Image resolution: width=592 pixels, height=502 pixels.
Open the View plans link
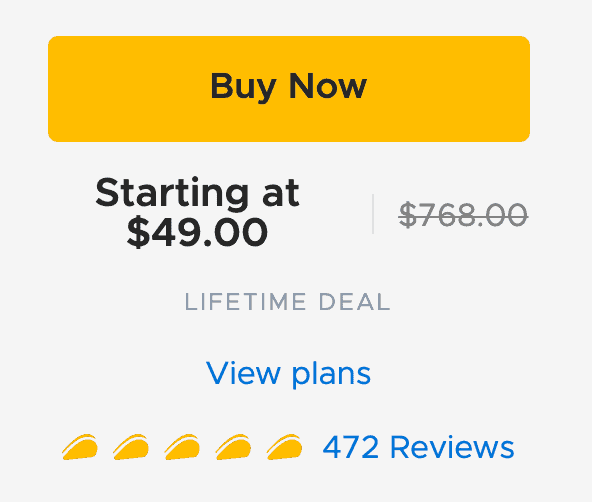point(288,374)
